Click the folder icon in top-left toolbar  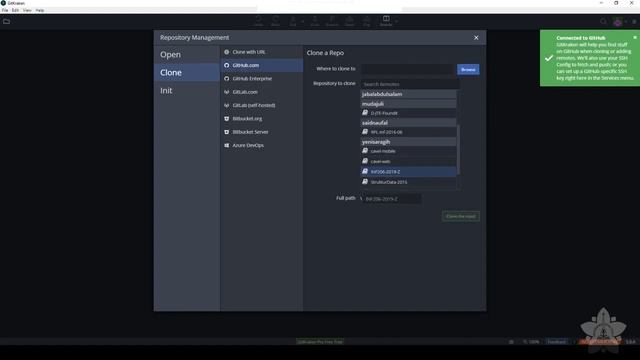click(7, 21)
